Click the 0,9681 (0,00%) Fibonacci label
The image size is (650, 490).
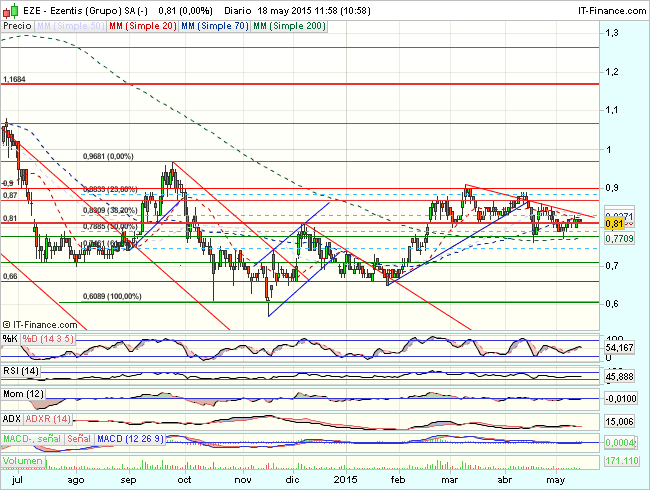[108, 156]
